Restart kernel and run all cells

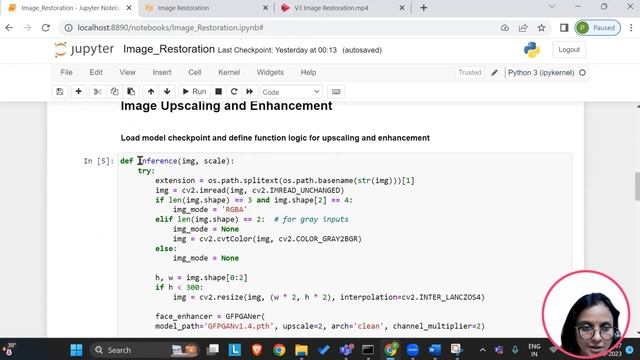[x=249, y=92]
